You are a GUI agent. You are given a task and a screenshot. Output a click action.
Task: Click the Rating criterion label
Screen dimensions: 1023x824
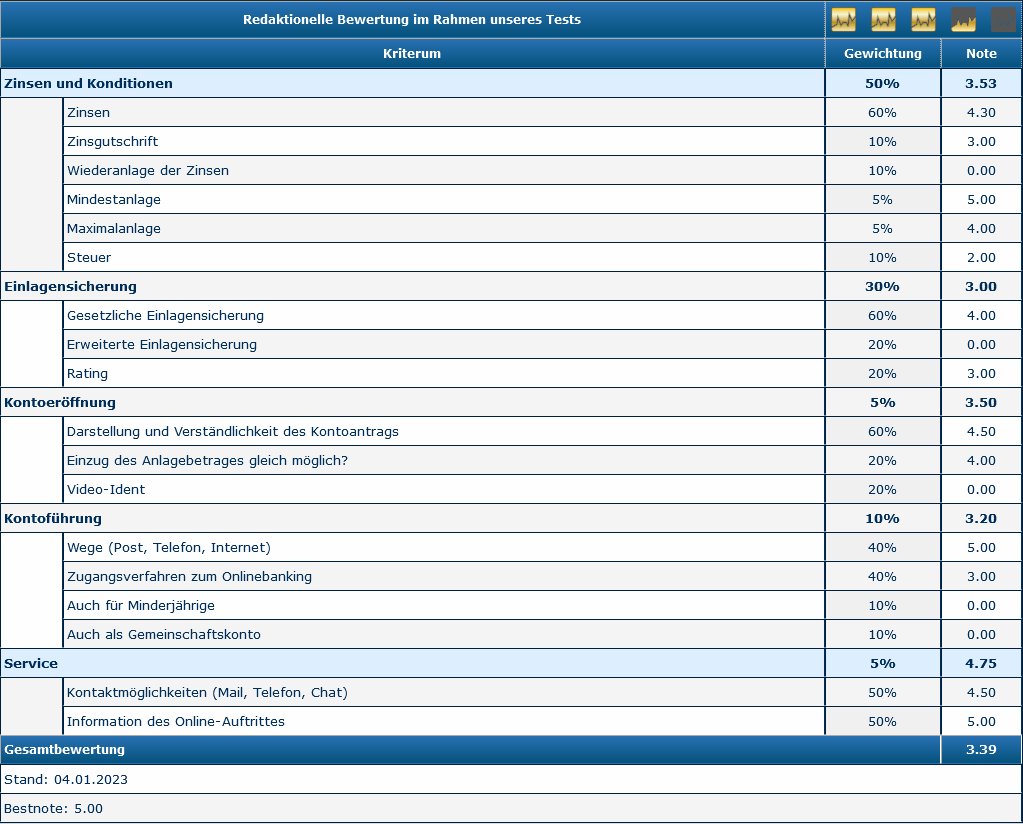tap(87, 374)
